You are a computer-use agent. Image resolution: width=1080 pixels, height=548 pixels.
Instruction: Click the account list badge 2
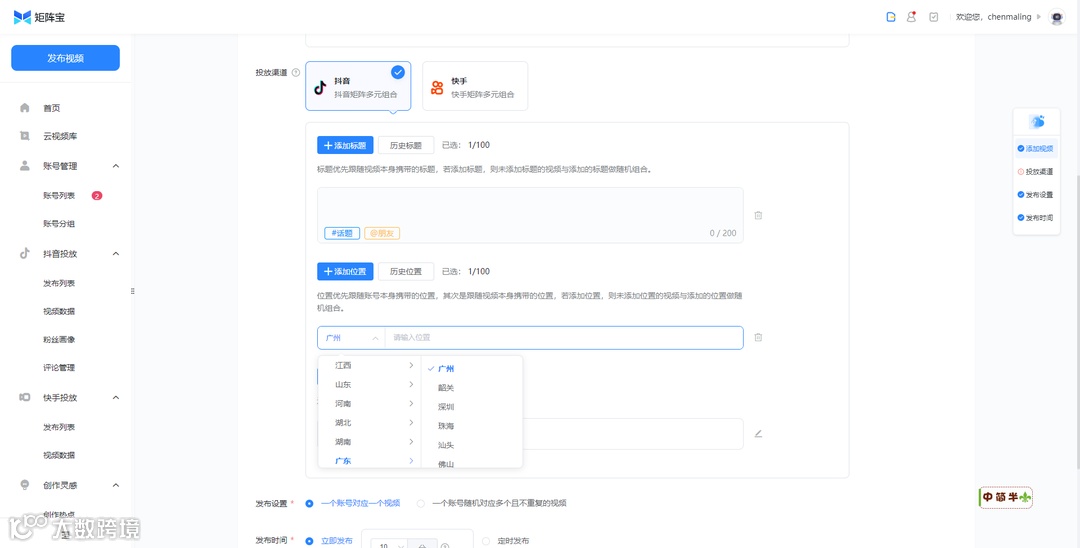tap(97, 196)
